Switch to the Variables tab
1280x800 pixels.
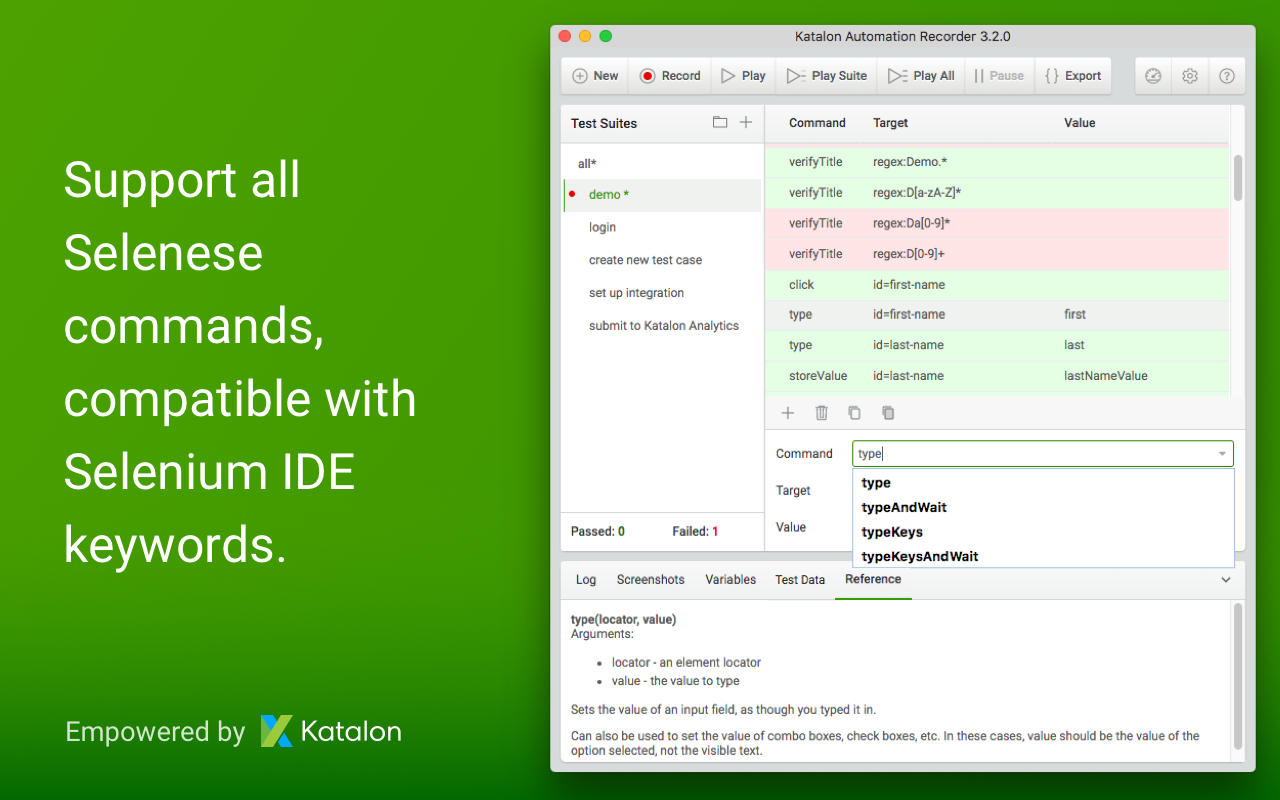731,580
